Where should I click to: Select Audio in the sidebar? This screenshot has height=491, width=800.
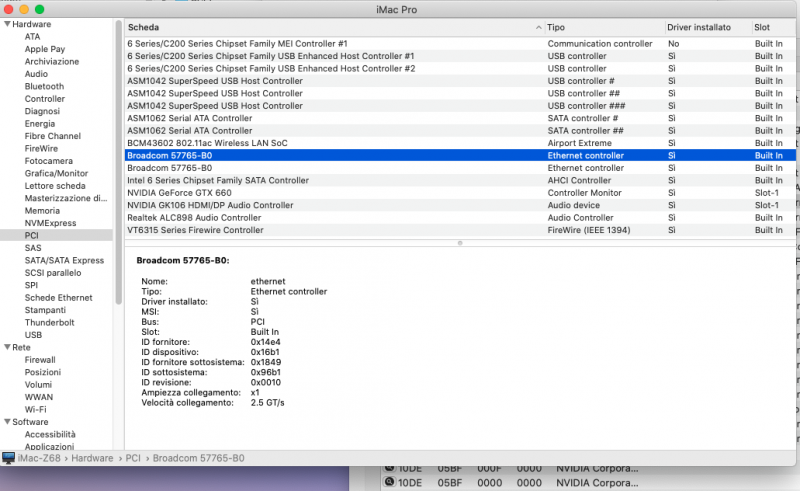[36, 74]
